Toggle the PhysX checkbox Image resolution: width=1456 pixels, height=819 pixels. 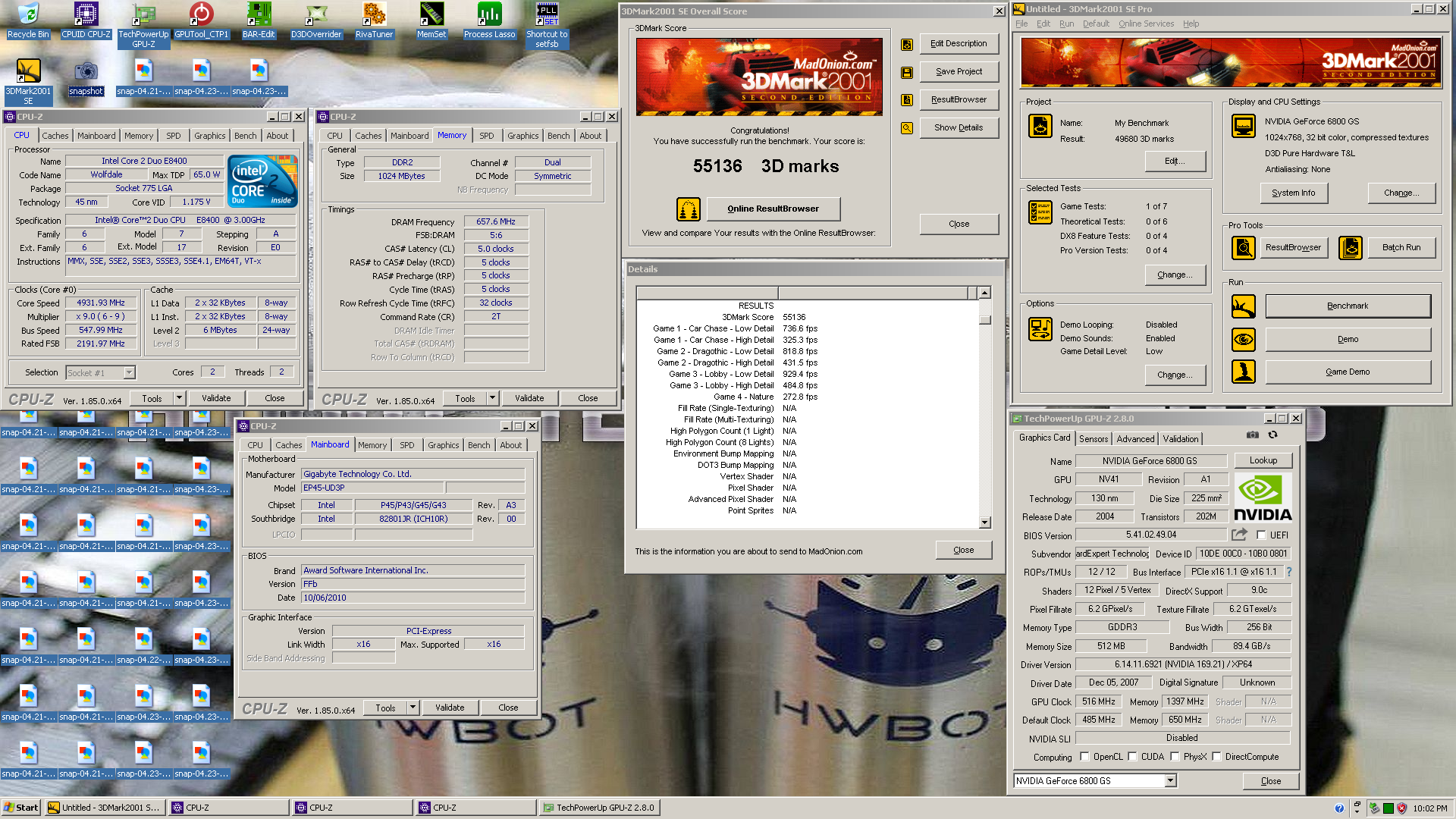(1175, 756)
